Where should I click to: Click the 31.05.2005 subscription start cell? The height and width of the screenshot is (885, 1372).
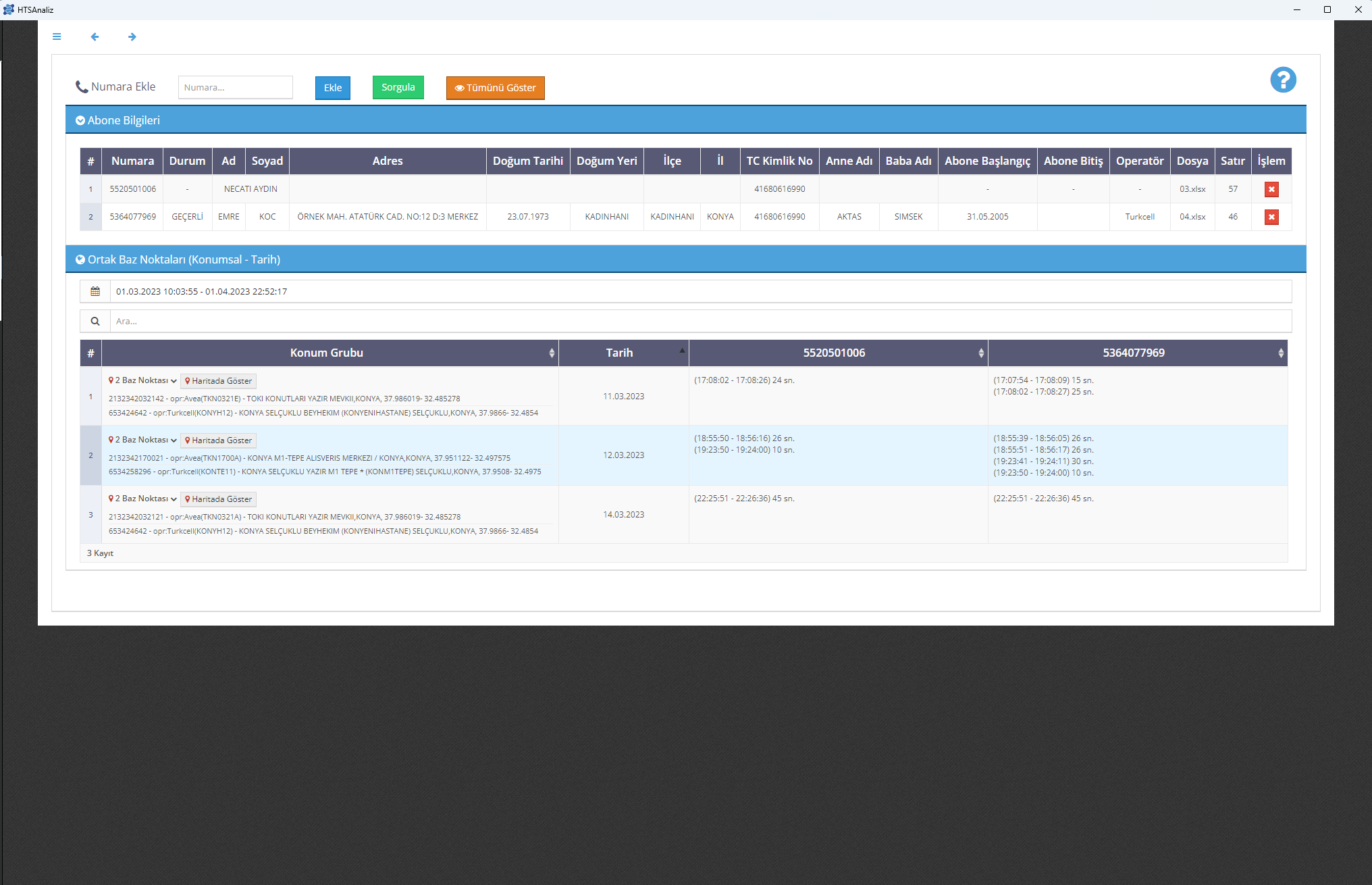(x=987, y=217)
